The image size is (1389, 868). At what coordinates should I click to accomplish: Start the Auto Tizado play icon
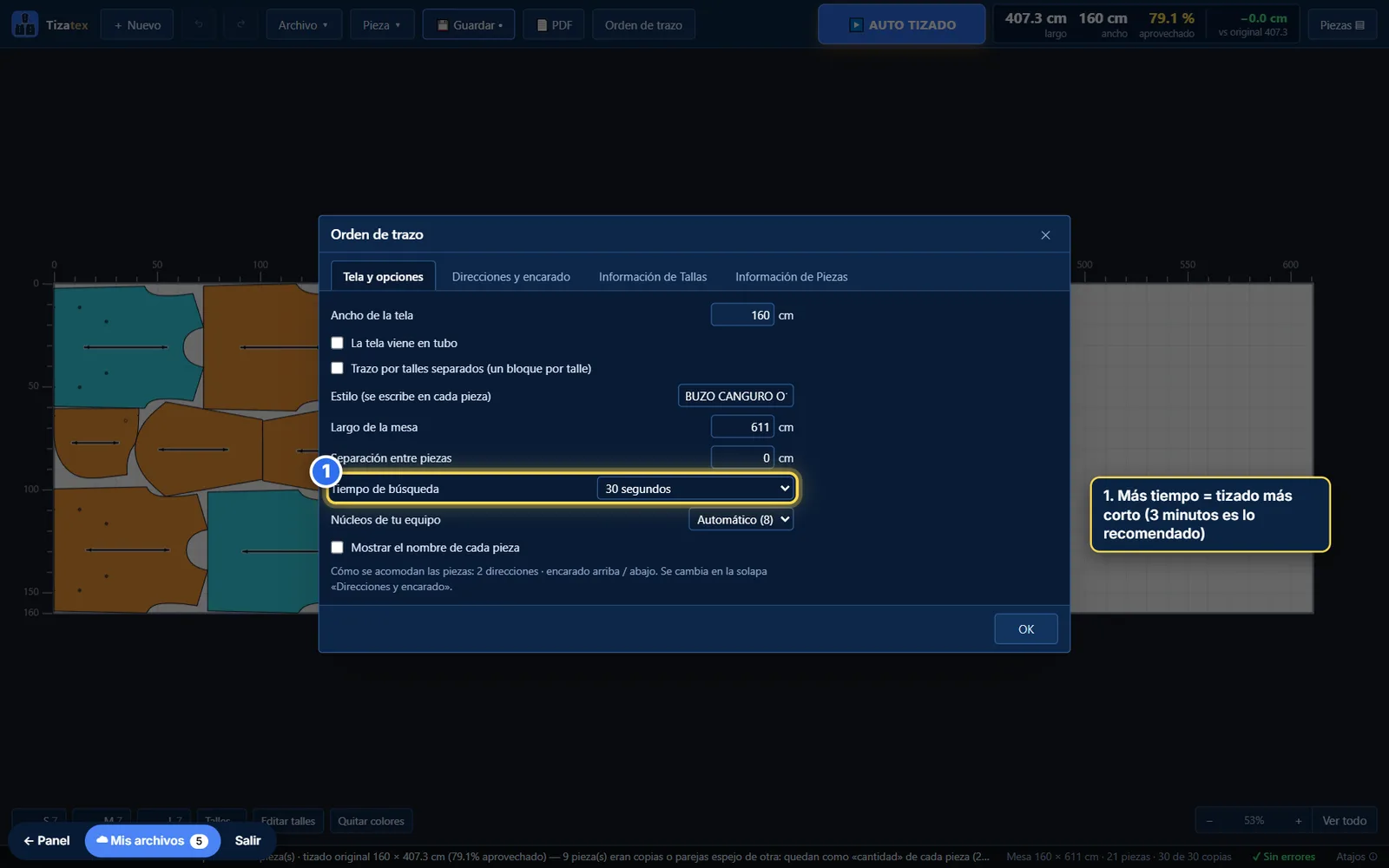click(x=856, y=25)
